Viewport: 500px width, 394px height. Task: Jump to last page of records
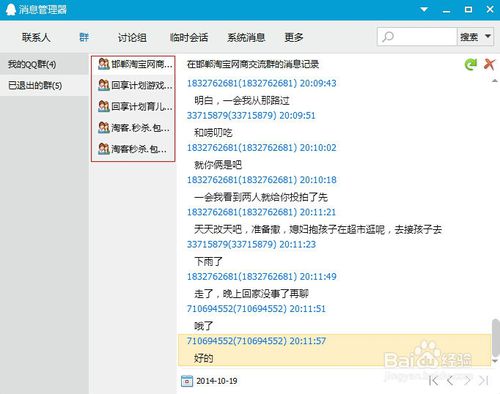(484, 380)
